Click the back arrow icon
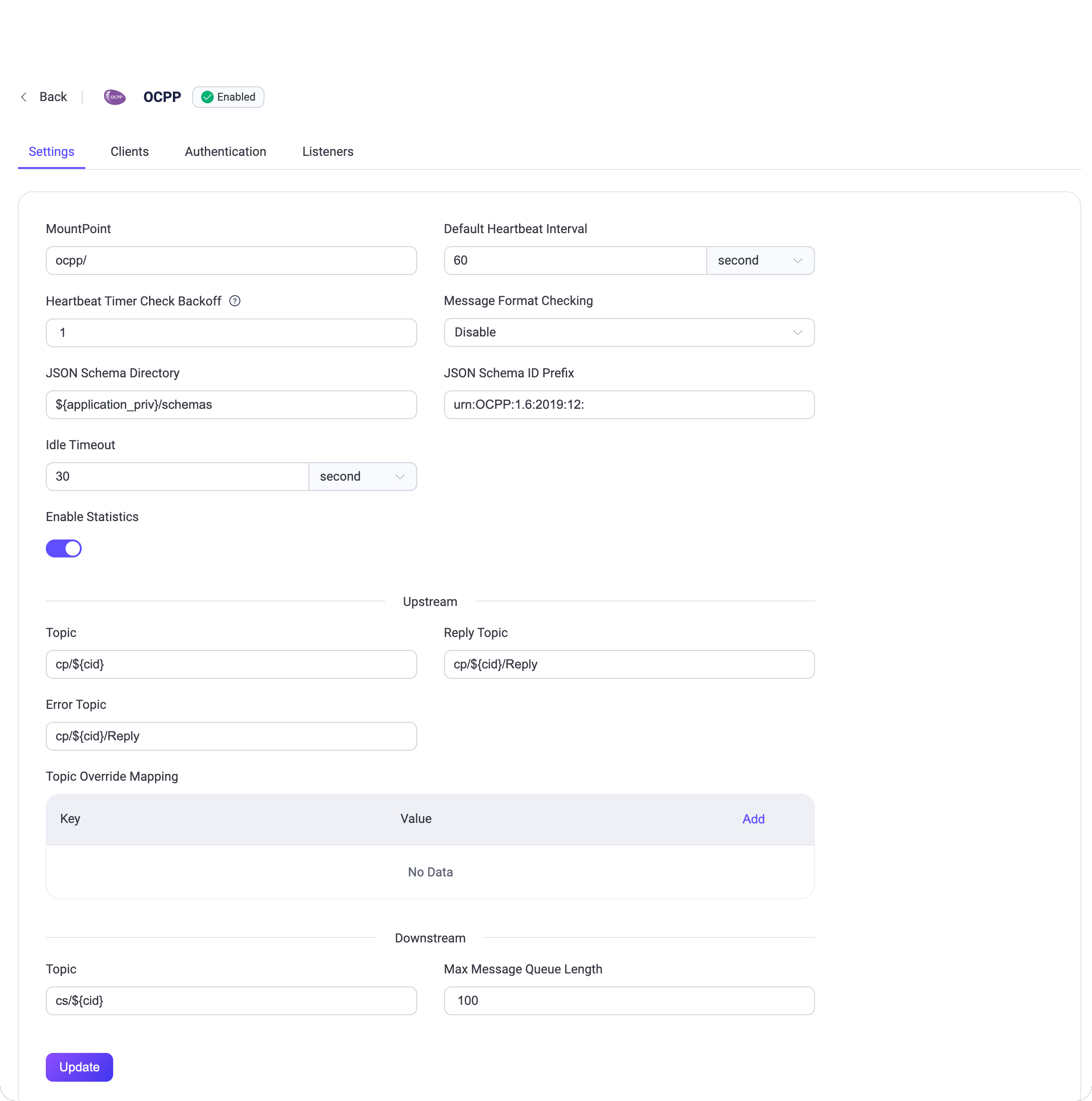This screenshot has height=1101, width=1092. tap(24, 97)
